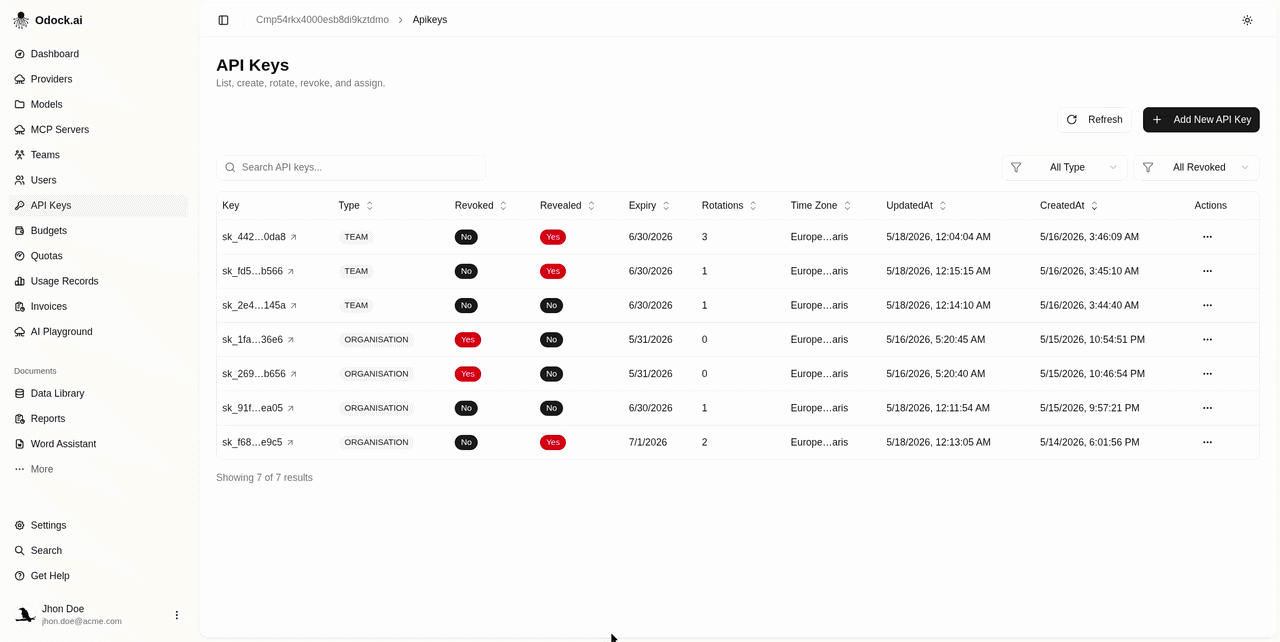
Task: Sort by the Revoked column
Action: (481, 205)
